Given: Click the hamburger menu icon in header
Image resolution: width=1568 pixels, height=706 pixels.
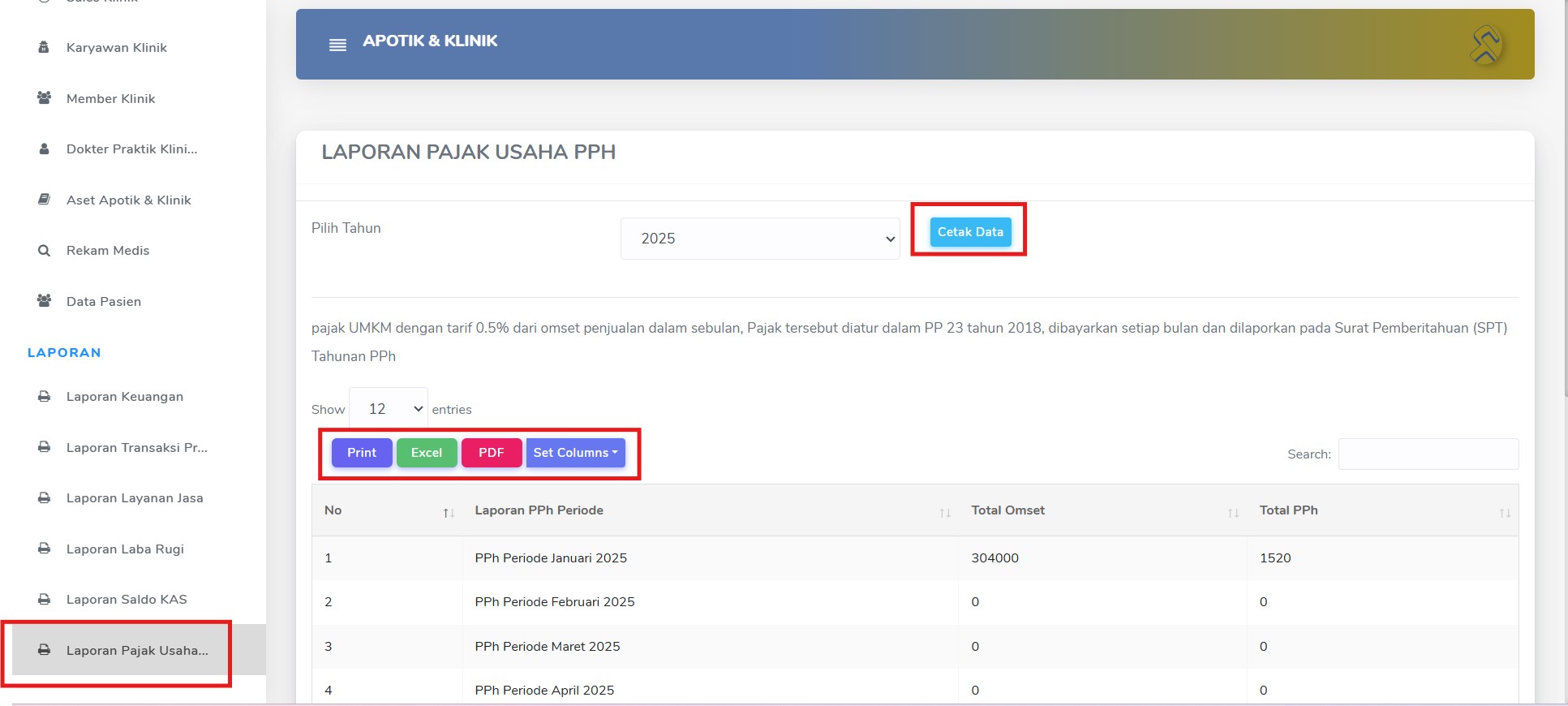Looking at the screenshot, I should coord(337,45).
